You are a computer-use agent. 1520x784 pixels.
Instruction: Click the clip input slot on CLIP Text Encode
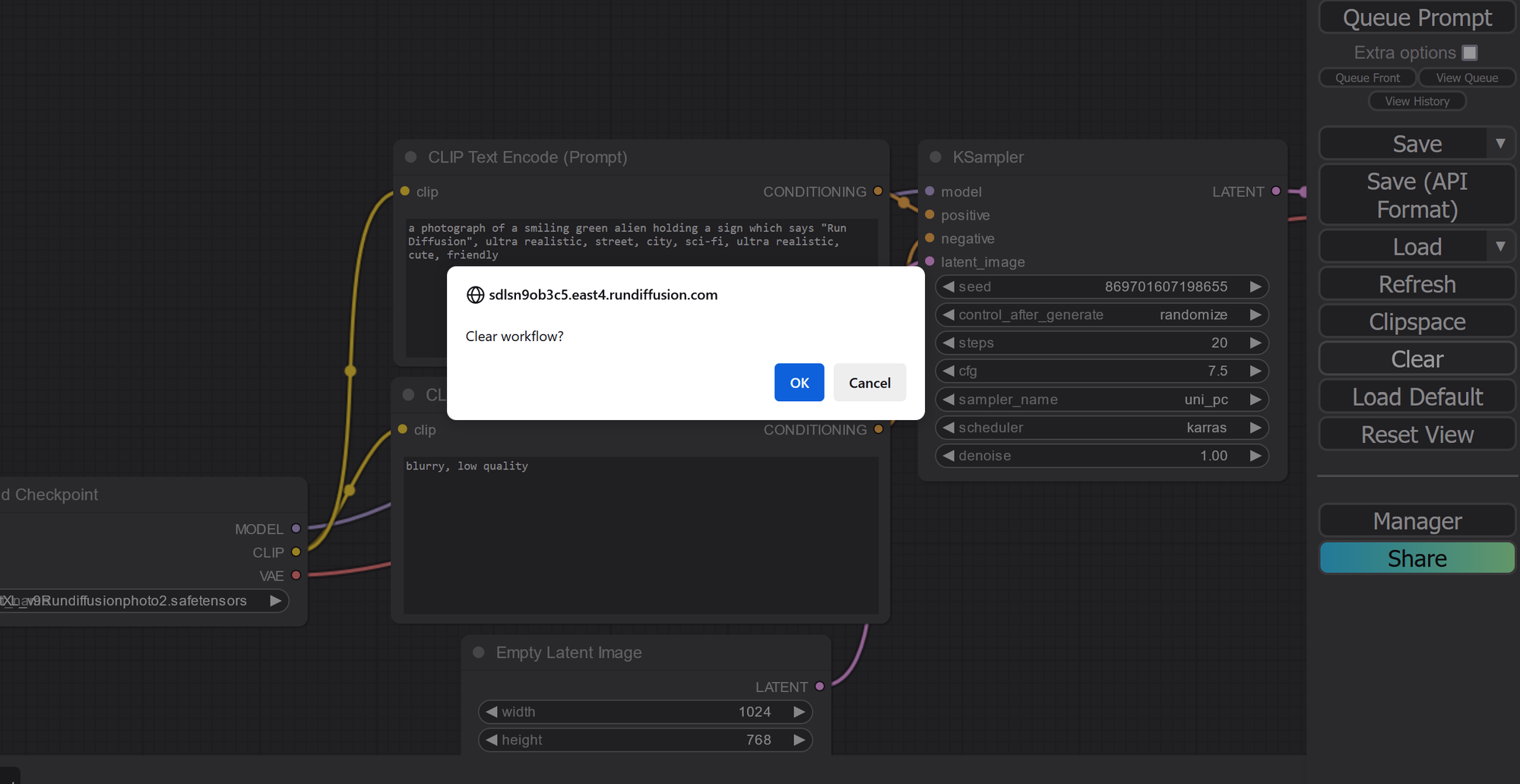(404, 191)
